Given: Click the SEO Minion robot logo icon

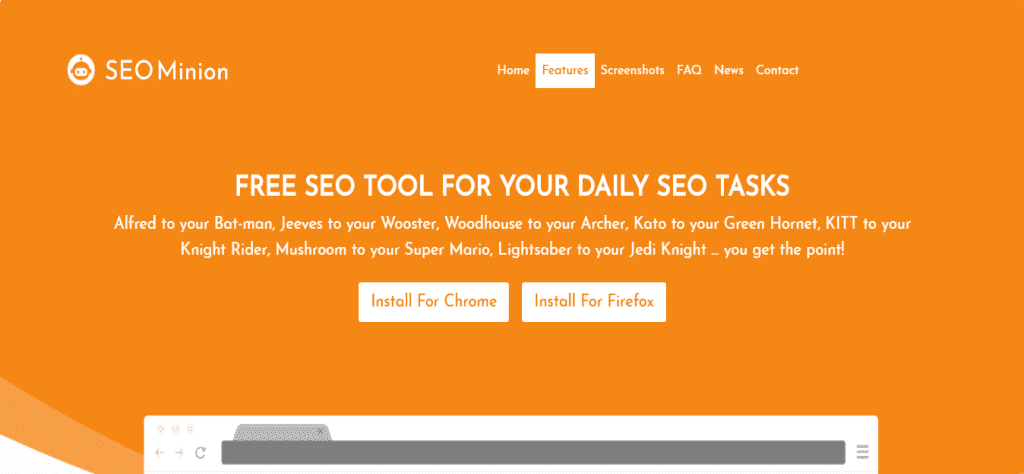Looking at the screenshot, I should coord(82,70).
